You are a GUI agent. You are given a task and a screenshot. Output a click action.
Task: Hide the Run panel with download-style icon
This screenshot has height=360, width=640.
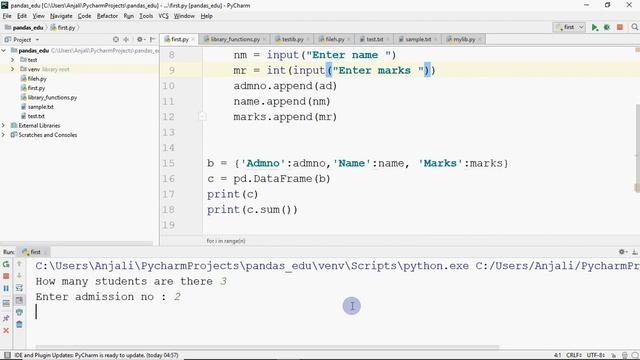click(635, 252)
